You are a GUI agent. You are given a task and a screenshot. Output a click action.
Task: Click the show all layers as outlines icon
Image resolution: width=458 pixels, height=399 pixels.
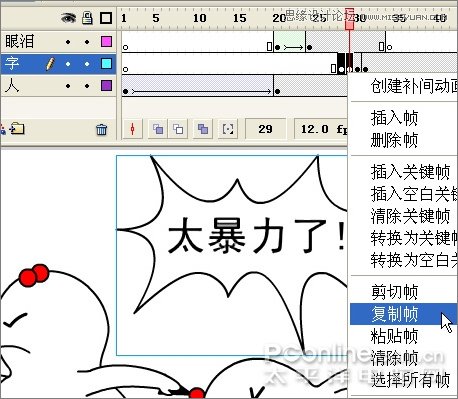[x=106, y=18]
